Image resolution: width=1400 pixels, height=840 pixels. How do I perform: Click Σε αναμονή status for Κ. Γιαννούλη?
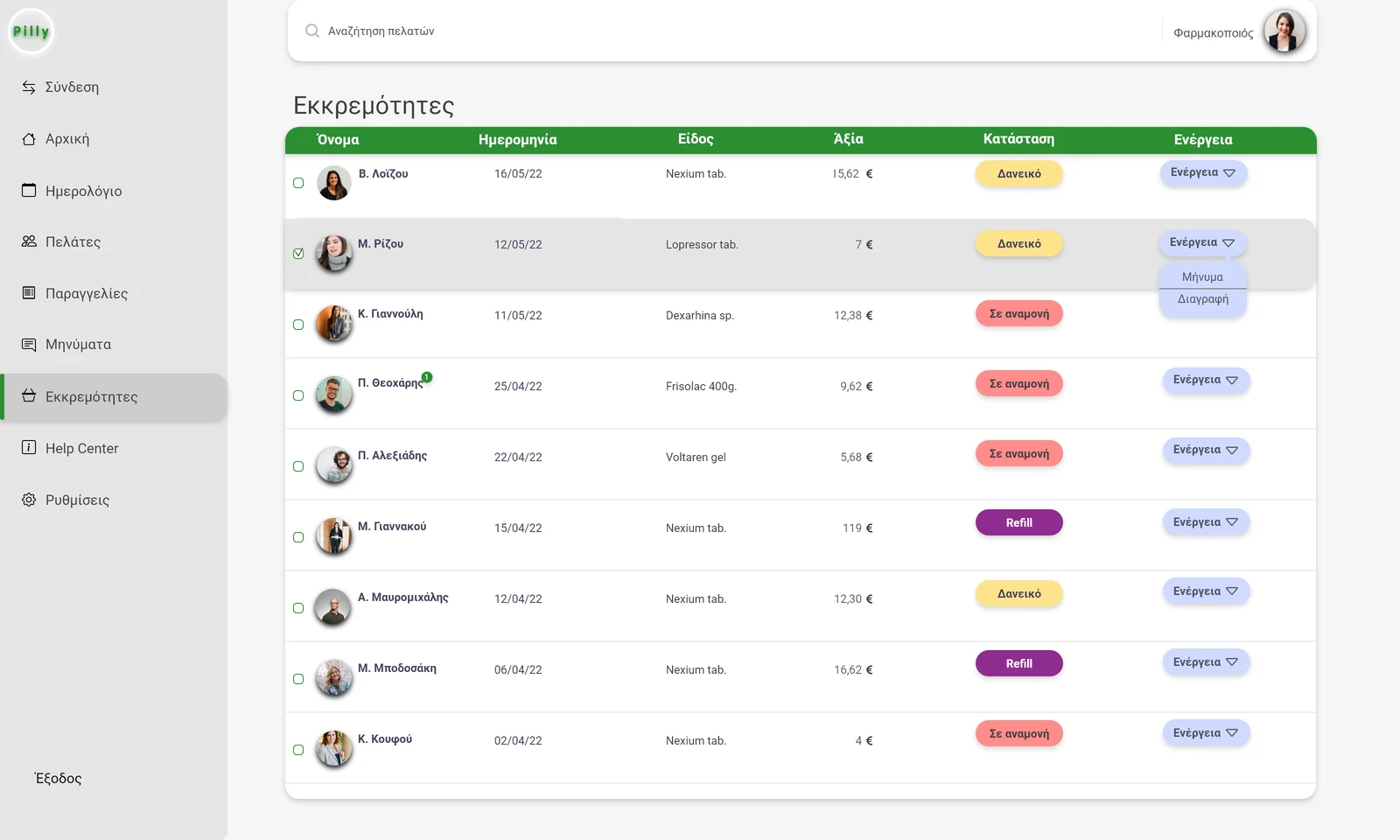pos(1019,313)
